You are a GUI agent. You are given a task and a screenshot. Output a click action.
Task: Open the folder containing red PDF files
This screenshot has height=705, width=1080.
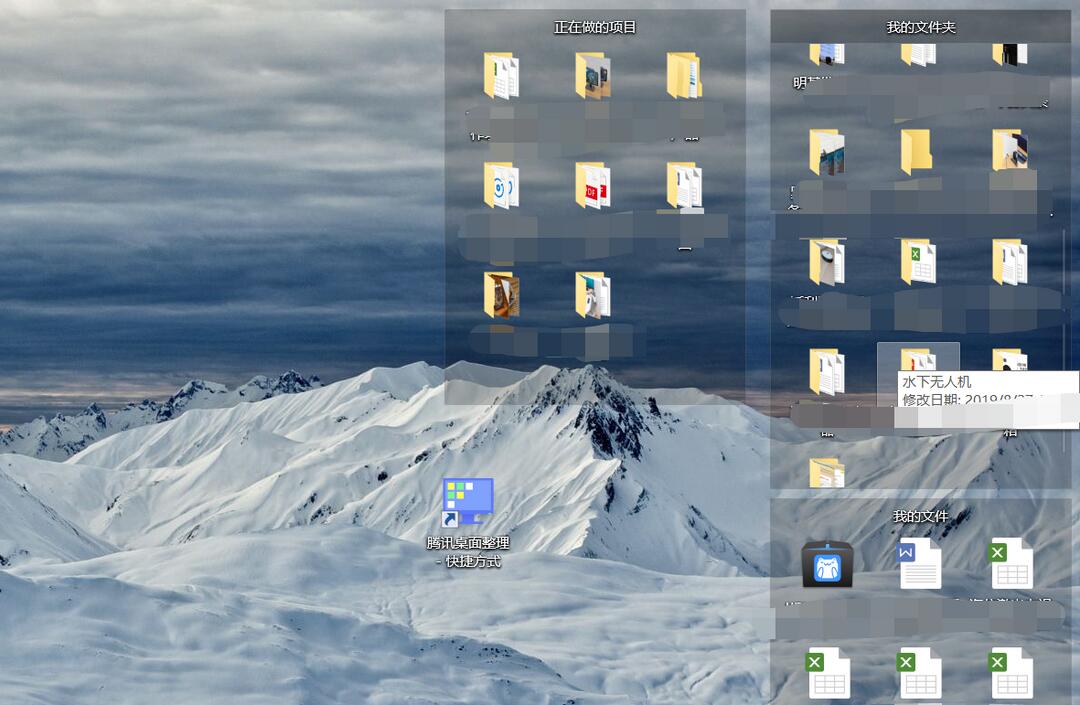point(593,185)
